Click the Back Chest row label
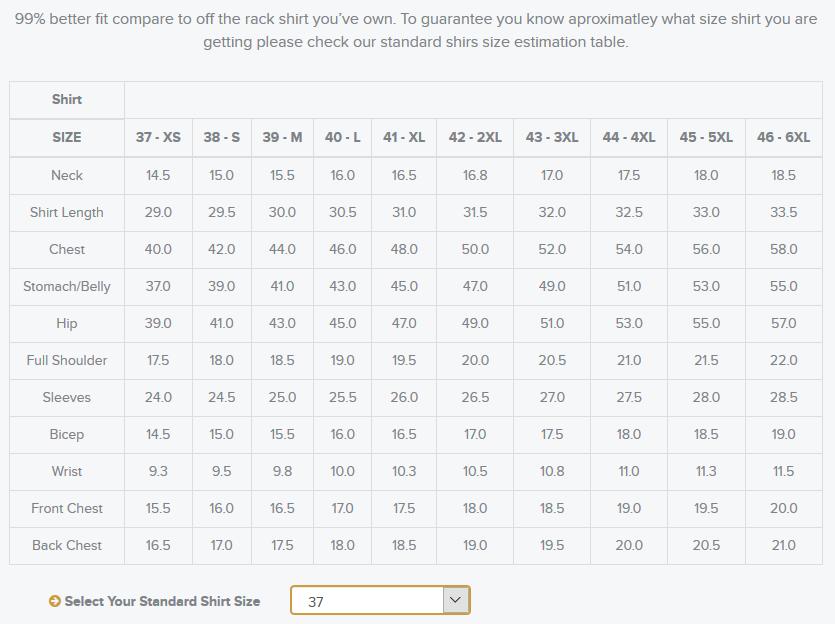The width and height of the screenshot is (835, 624). click(67, 545)
